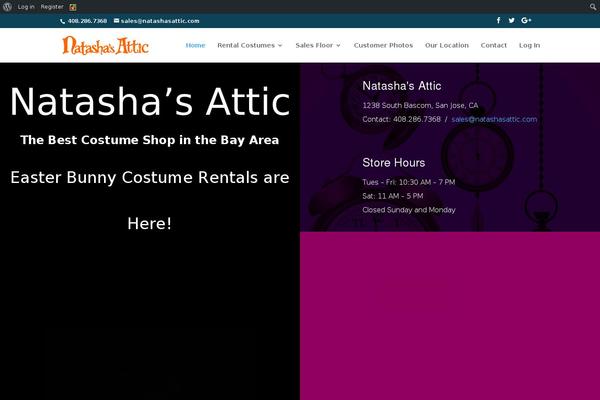Click 'Closed Sunday and Monday' text
Viewport: 600px width, 400px height.
(x=409, y=210)
